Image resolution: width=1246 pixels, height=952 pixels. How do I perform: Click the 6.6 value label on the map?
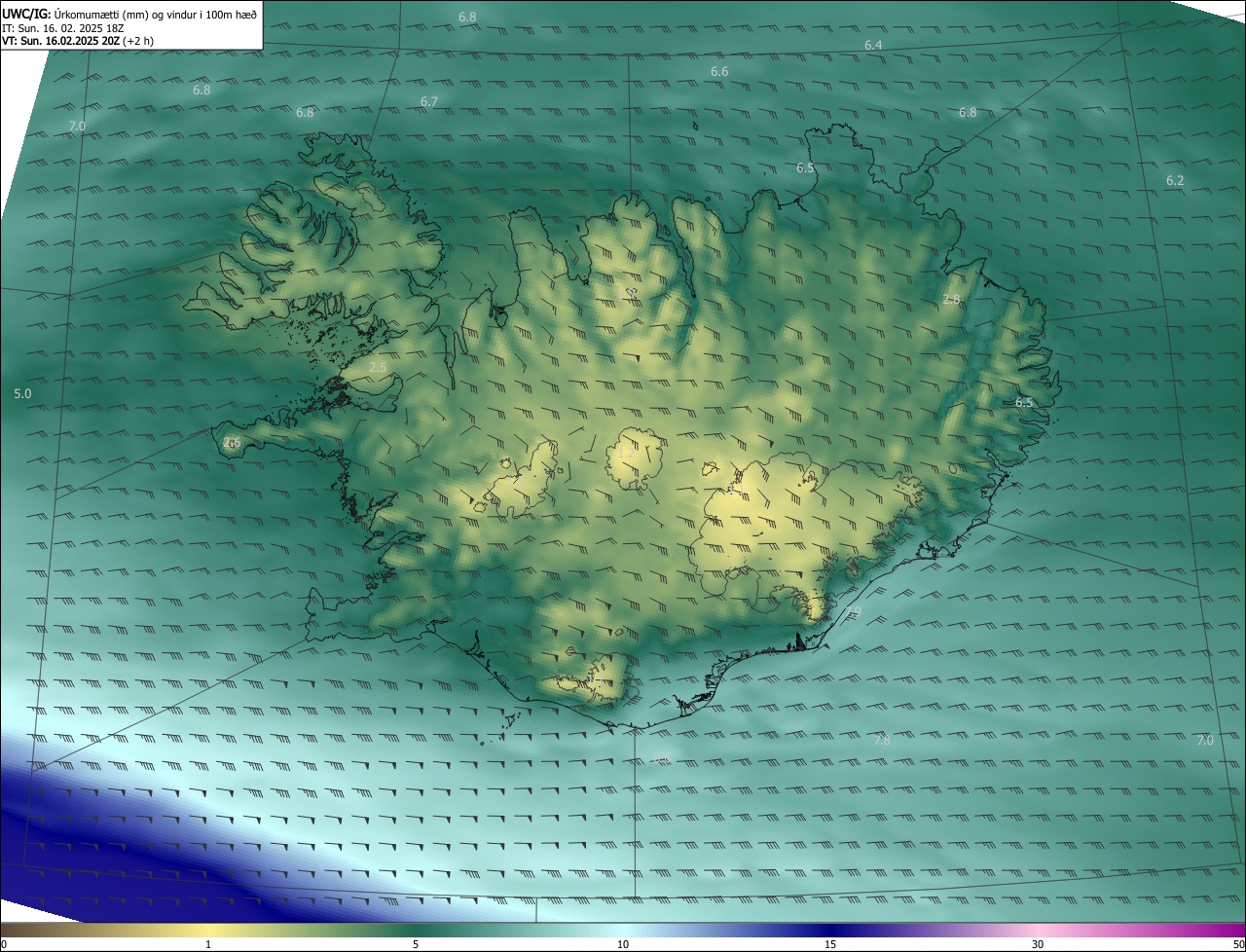(719, 72)
